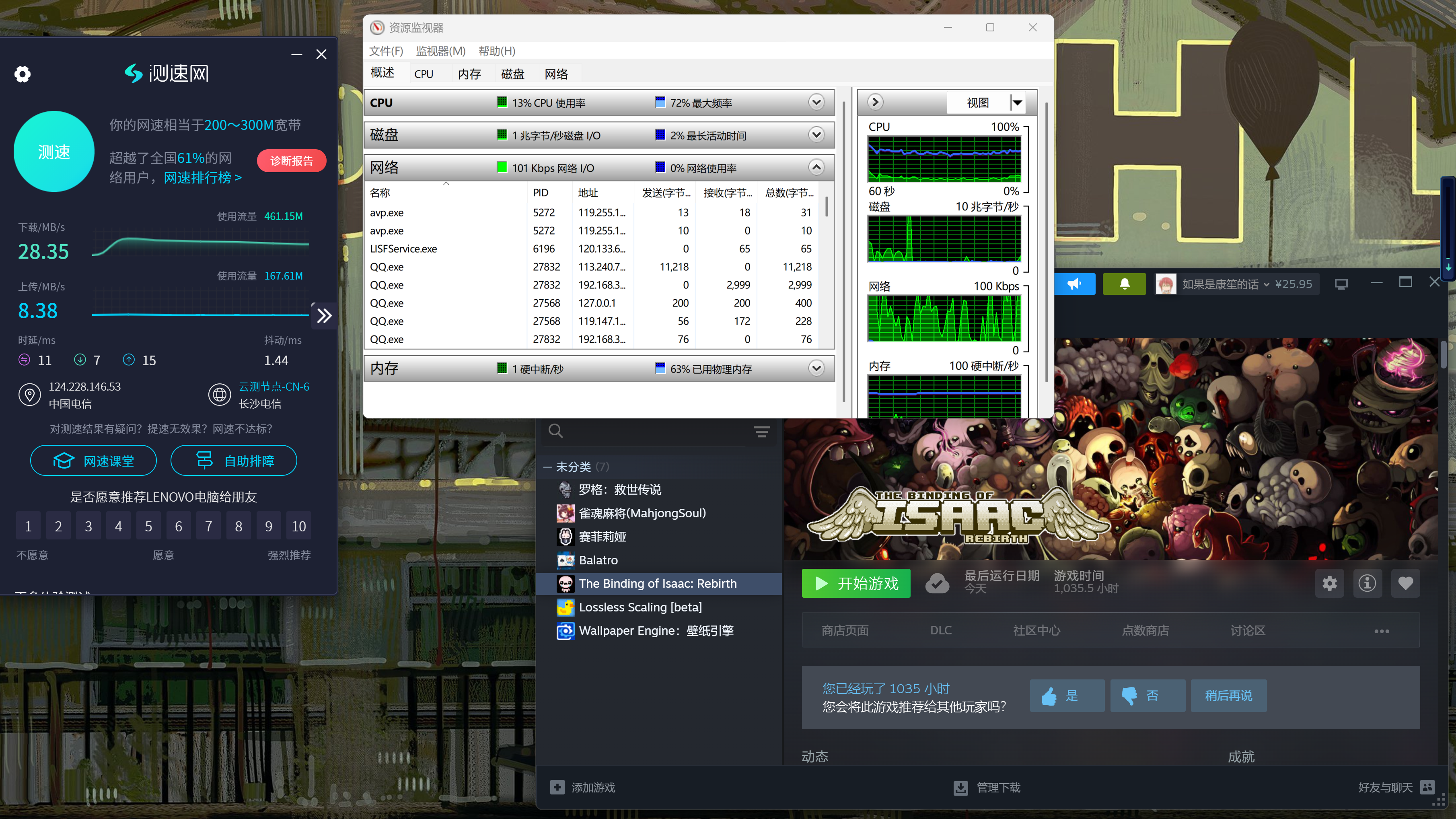1456x819 pixels.
Task: Click the latency circle icon beside 11
Action: pos(24,360)
